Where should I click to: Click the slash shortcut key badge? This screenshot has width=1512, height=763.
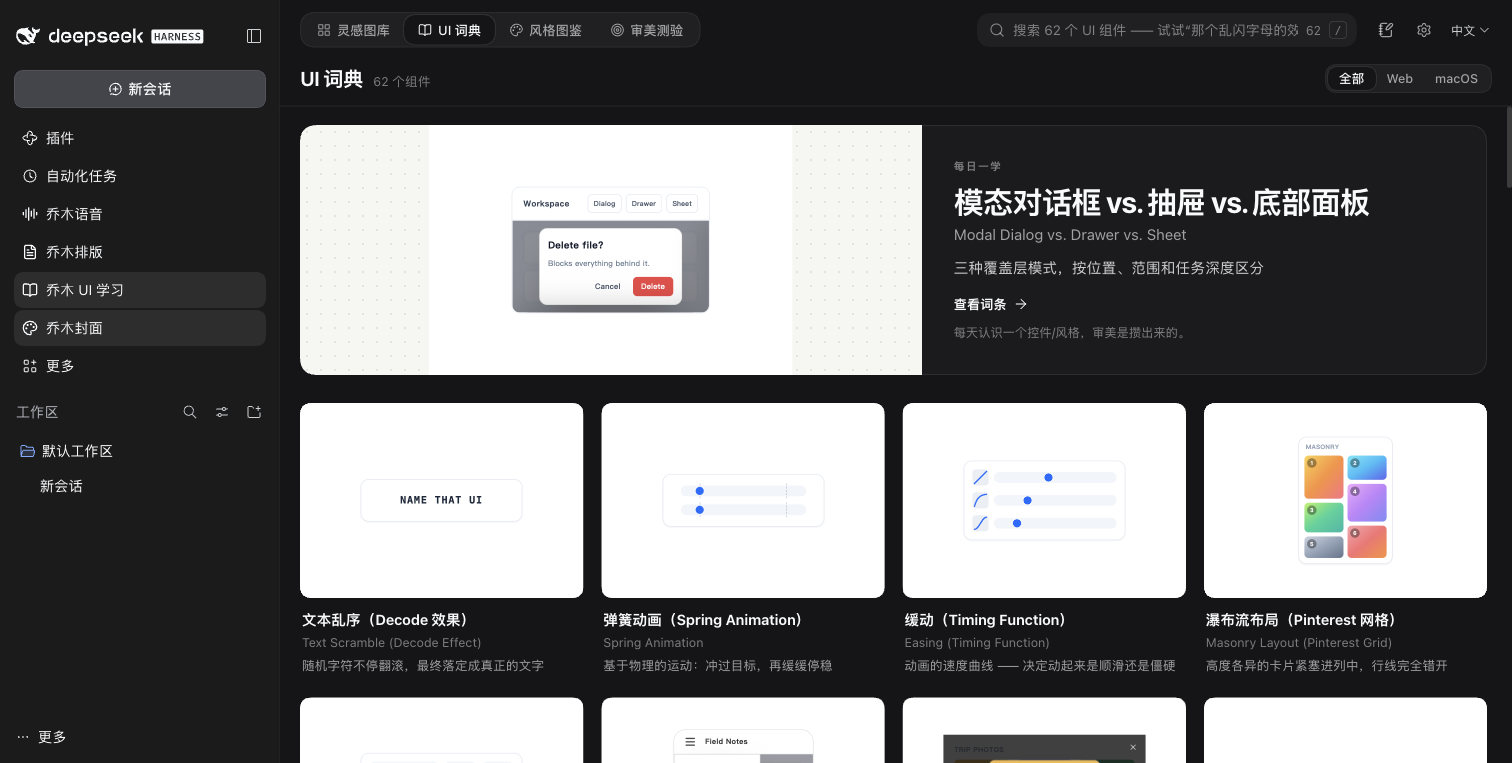pos(1338,30)
